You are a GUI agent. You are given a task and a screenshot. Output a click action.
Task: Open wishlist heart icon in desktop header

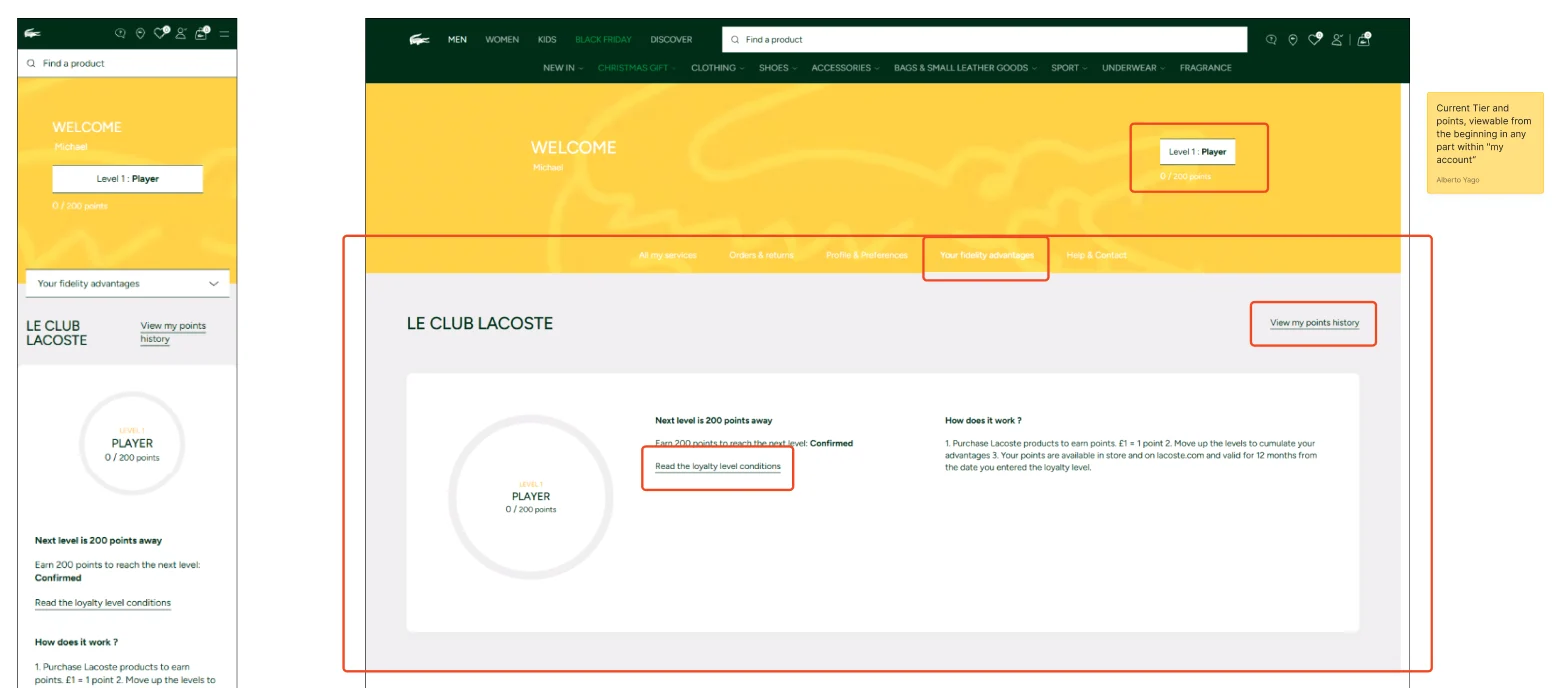click(x=1315, y=39)
